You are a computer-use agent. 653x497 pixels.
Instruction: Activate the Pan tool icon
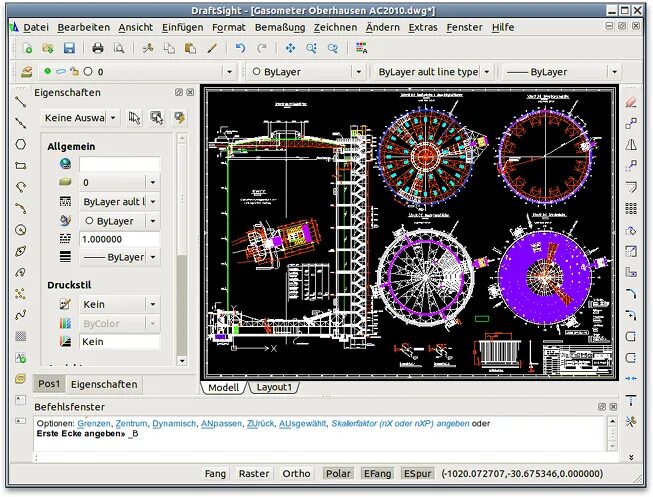[290, 48]
